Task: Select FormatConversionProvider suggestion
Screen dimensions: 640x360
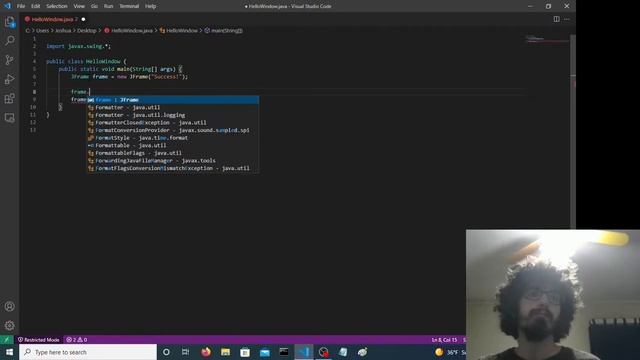Action: coord(173,130)
